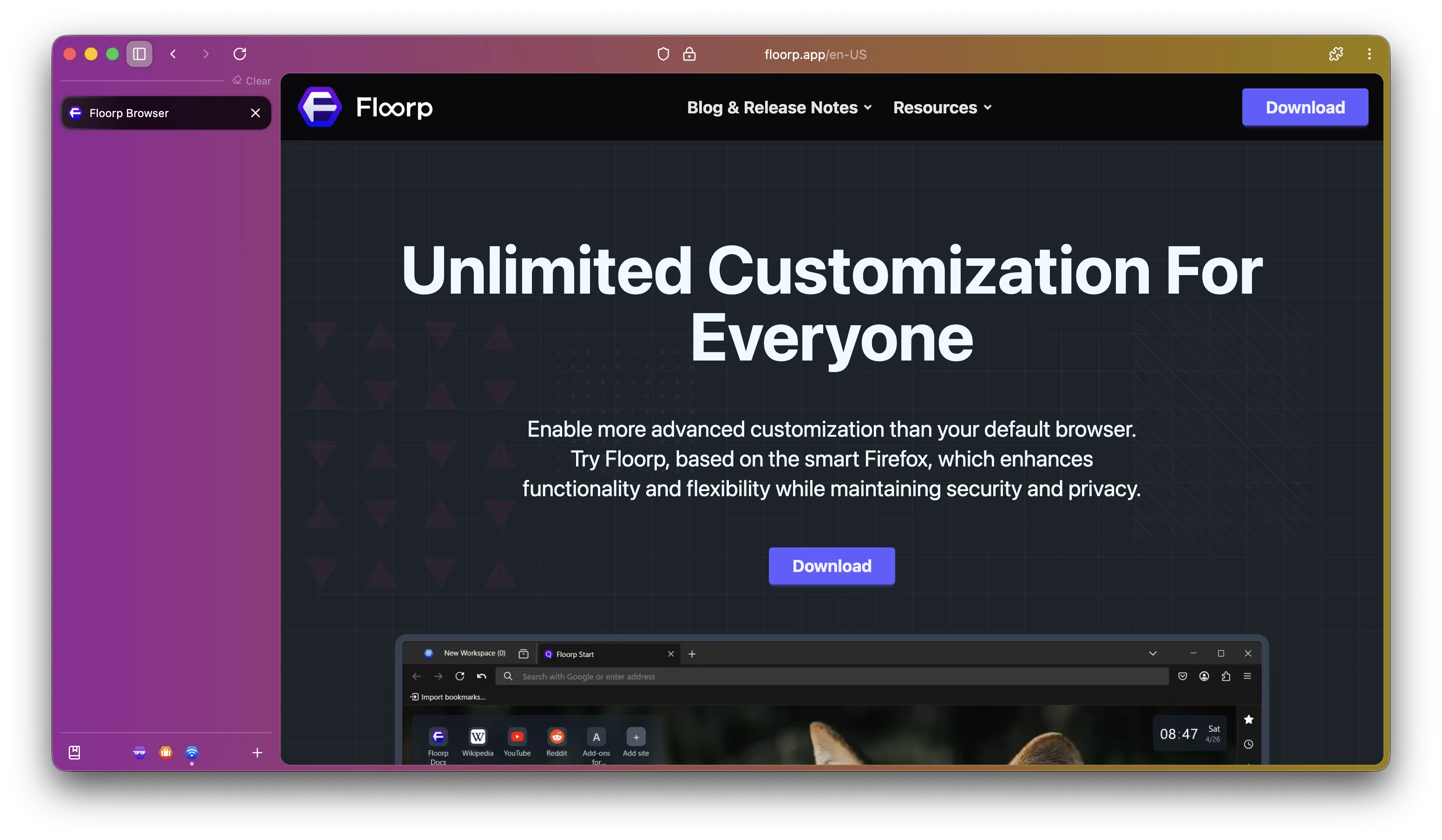Click the Floorp wordmark in the header

(394, 107)
